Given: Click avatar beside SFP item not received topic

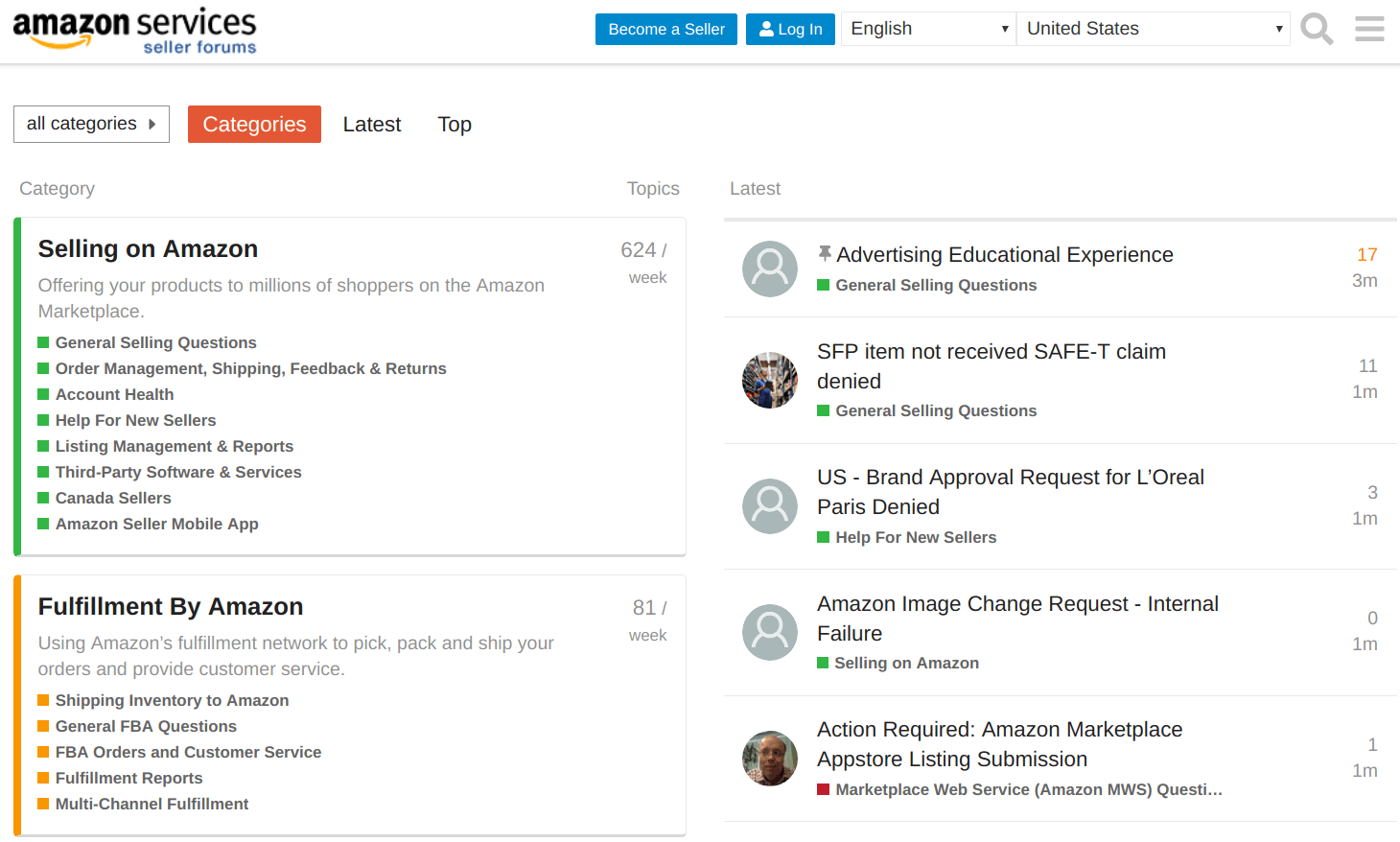Looking at the screenshot, I should [x=770, y=380].
